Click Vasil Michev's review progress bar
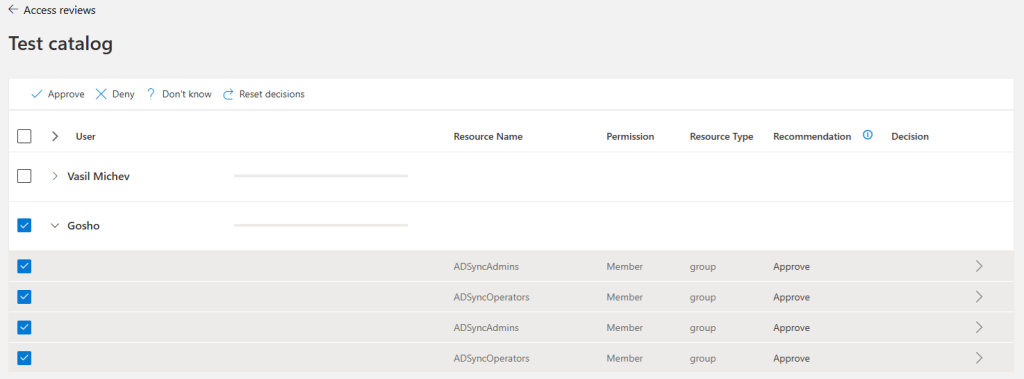The height and width of the screenshot is (379, 1024). click(x=321, y=176)
